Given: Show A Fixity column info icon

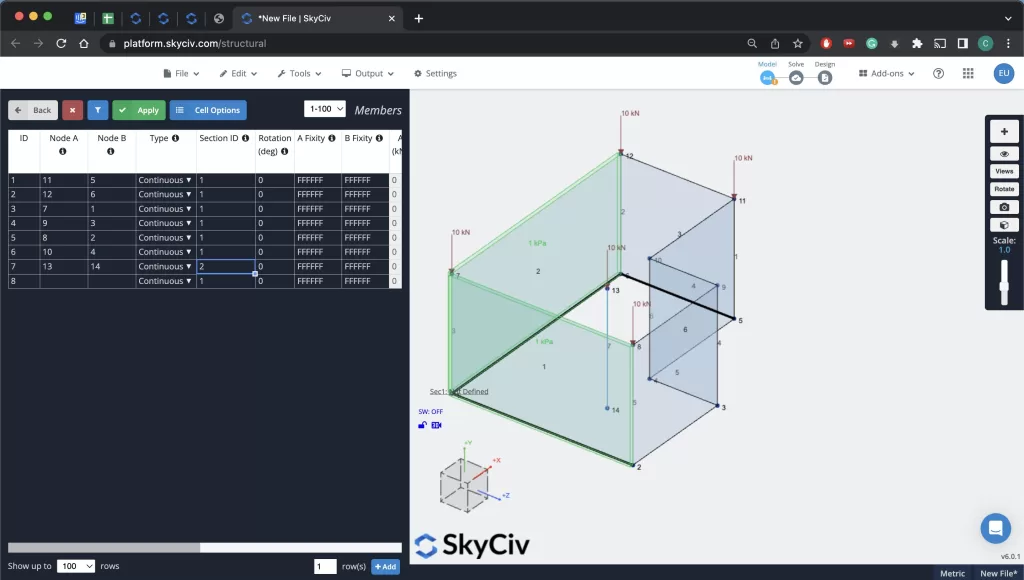Looking at the screenshot, I should tap(332, 138).
